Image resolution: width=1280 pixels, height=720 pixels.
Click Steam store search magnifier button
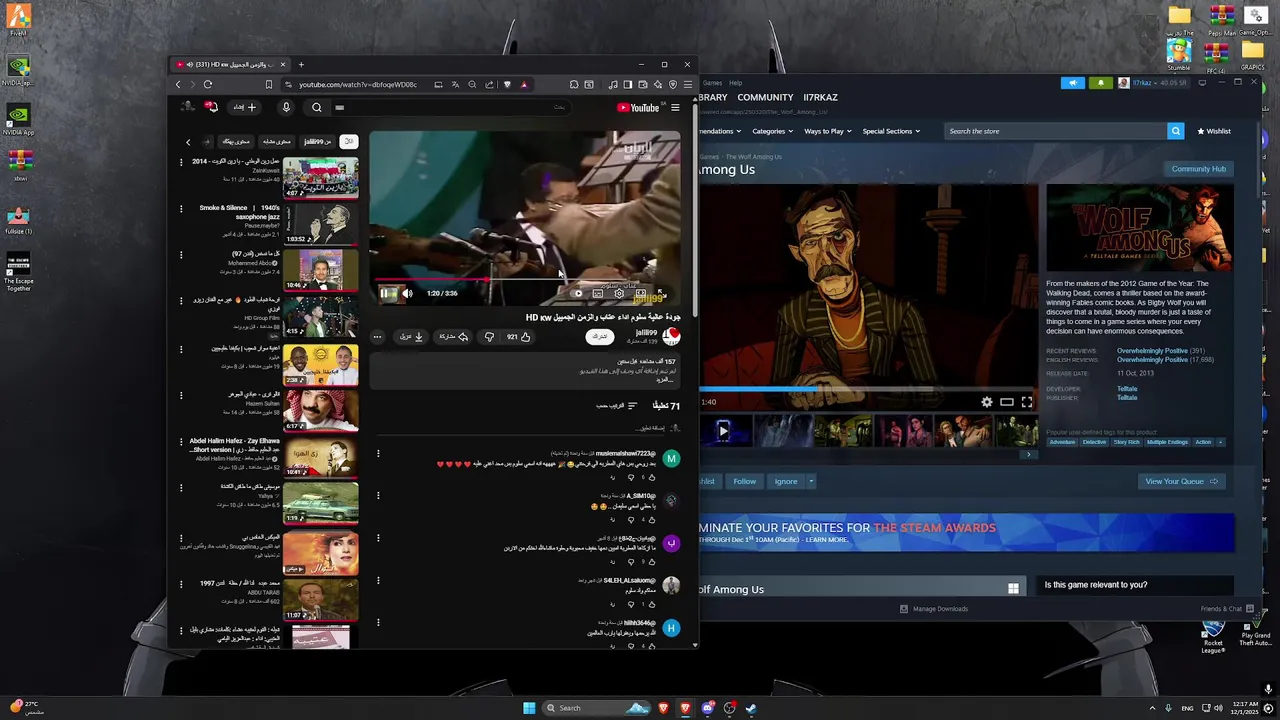click(x=1176, y=131)
